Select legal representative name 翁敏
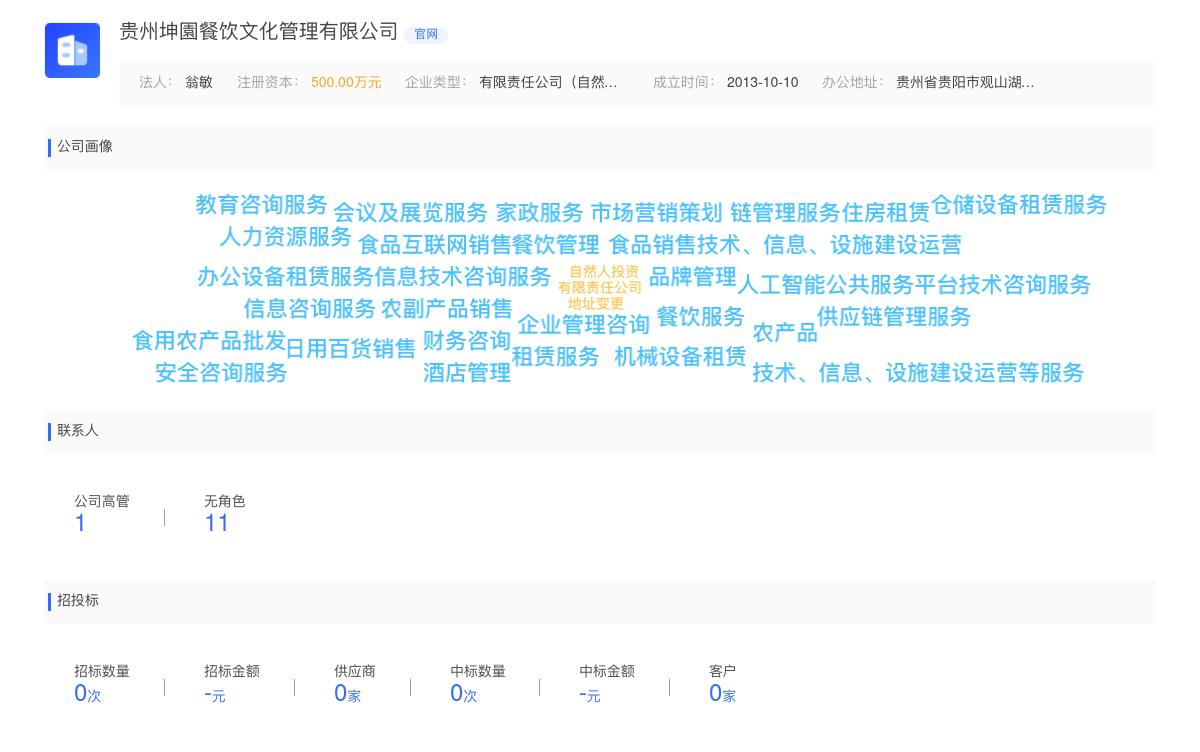The width and height of the screenshot is (1200, 752). [199, 83]
